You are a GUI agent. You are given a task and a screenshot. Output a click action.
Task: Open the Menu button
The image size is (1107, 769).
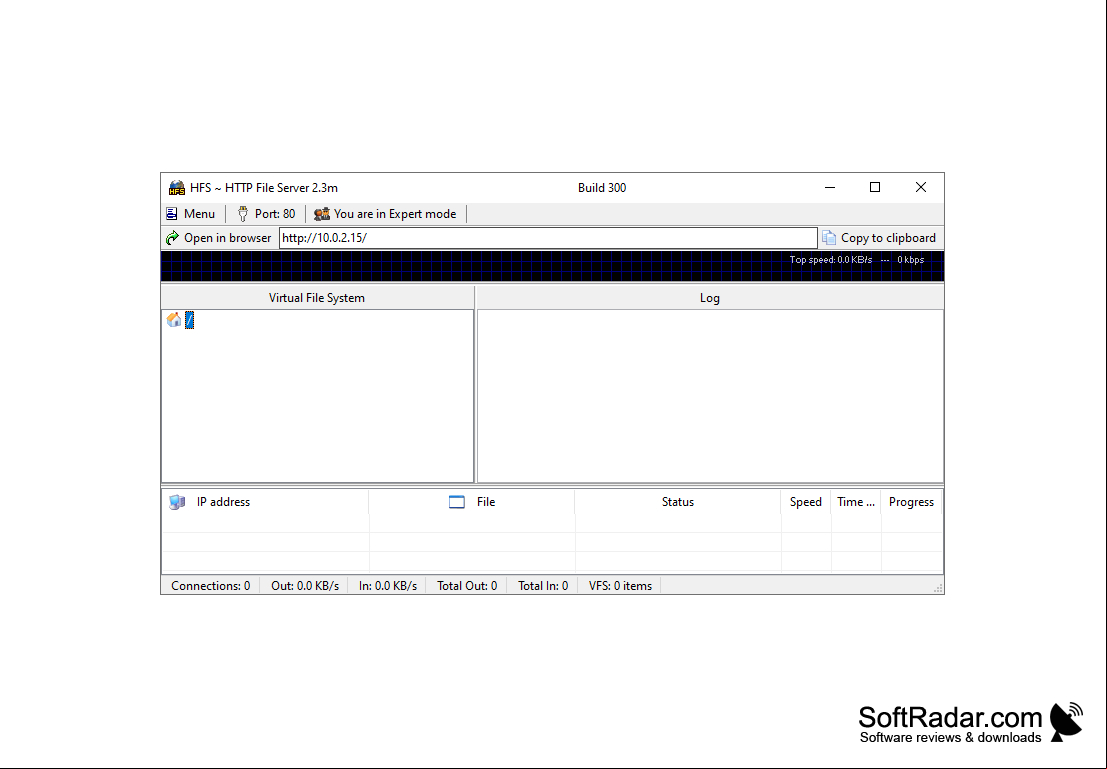[191, 214]
